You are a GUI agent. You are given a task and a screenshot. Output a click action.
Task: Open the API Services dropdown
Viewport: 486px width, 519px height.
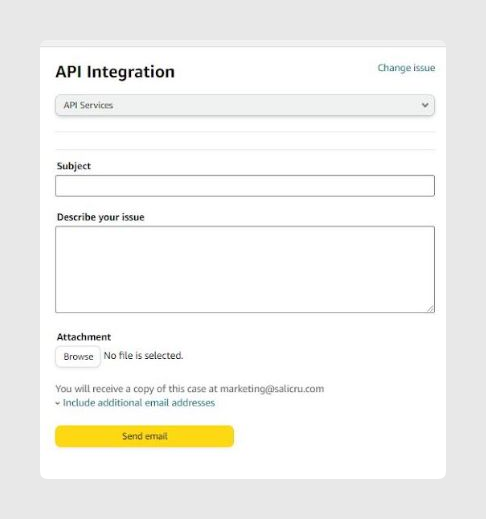coord(245,105)
